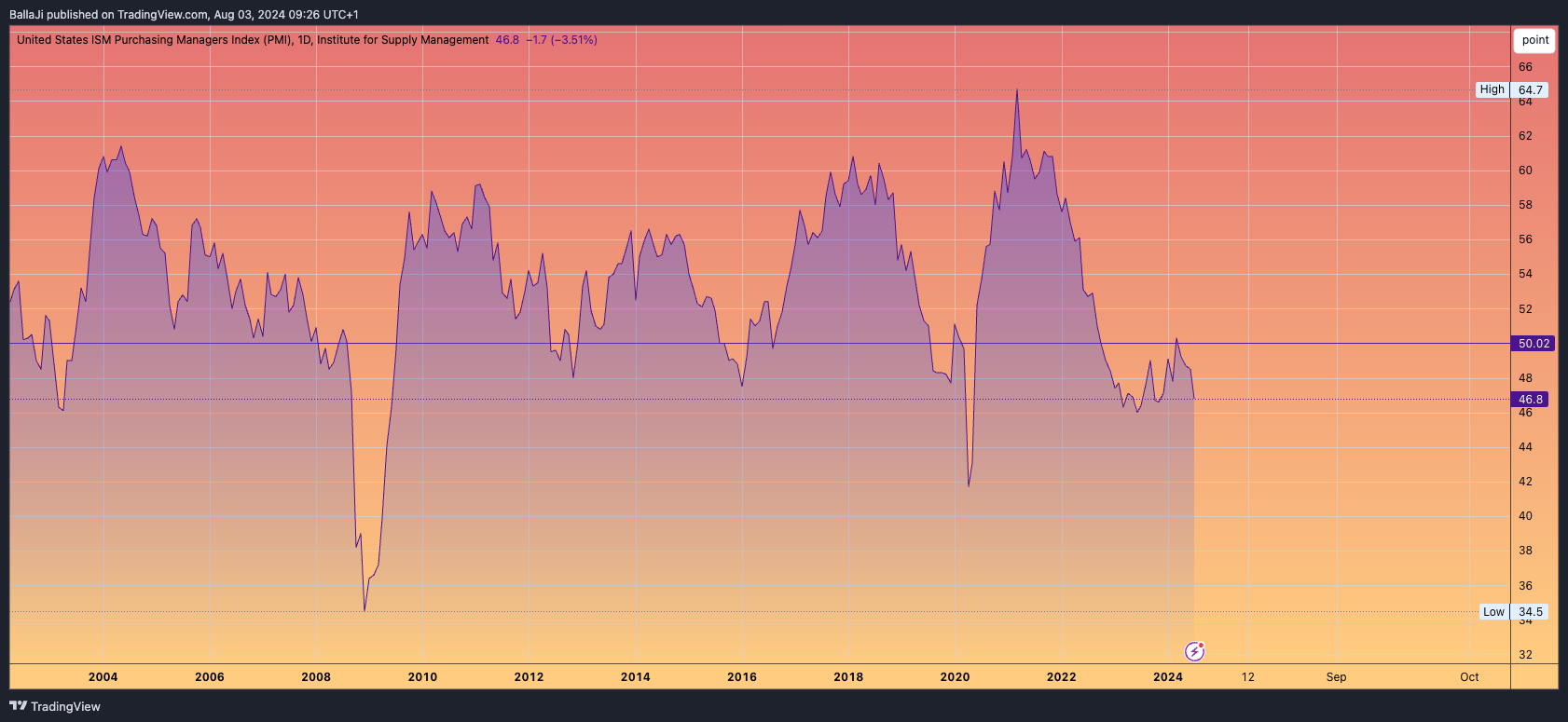This screenshot has width=1568, height=722.
Task: Click the 38 value on the price axis
Action: coord(1525,551)
